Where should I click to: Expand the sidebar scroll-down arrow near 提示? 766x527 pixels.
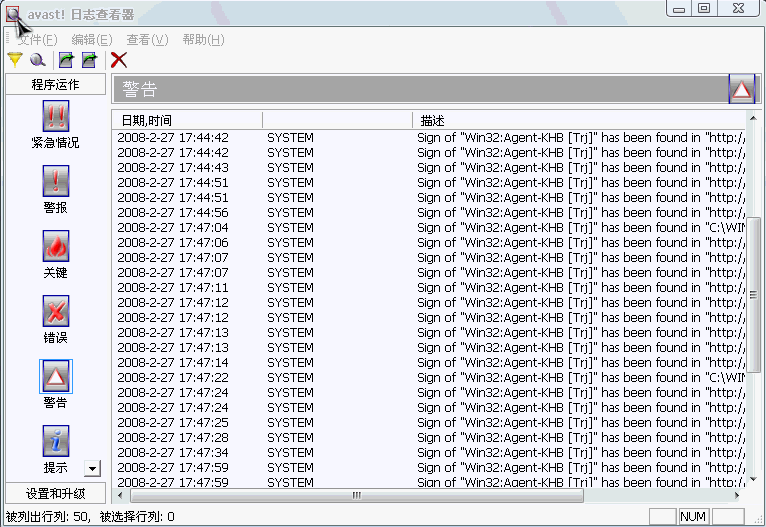(x=92, y=468)
